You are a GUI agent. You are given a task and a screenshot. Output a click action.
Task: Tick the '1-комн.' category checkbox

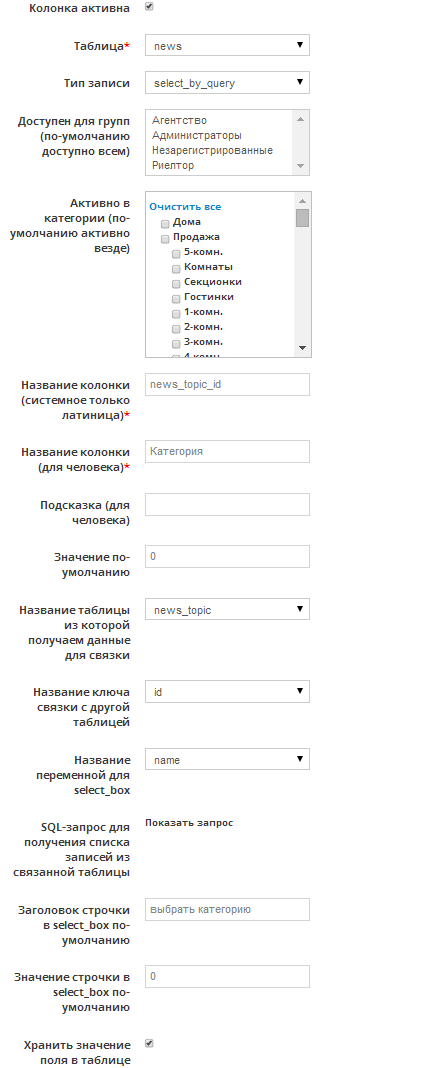tap(176, 313)
